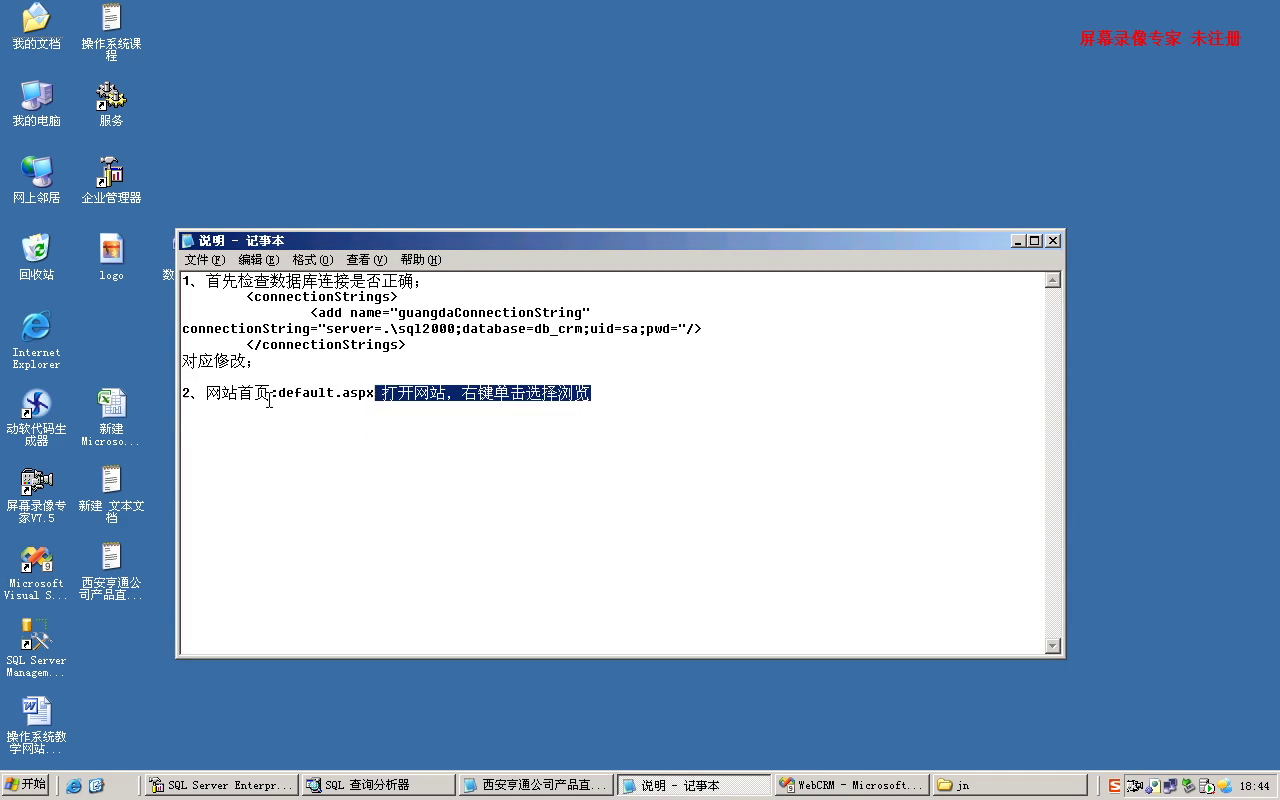Click the server=.\sql2000 connection string line
The image size is (1280, 800).
pyautogui.click(x=442, y=329)
